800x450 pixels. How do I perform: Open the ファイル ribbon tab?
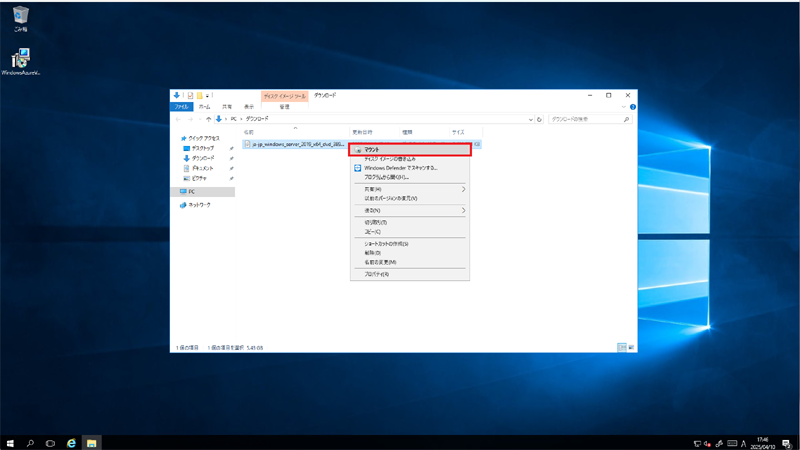182,106
